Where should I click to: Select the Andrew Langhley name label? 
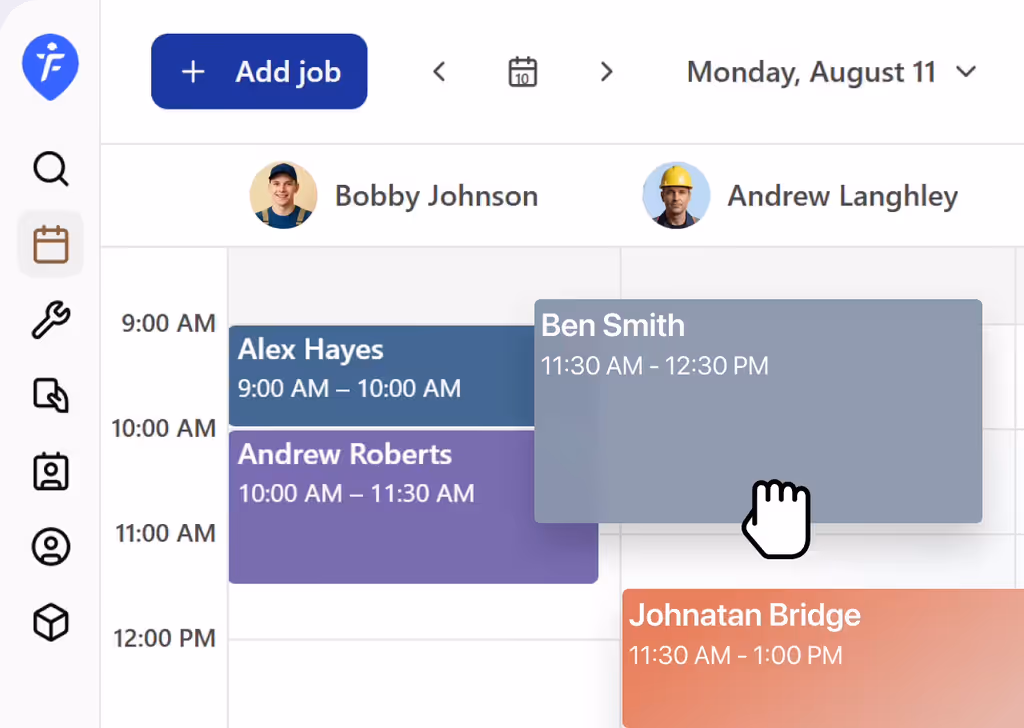click(842, 196)
